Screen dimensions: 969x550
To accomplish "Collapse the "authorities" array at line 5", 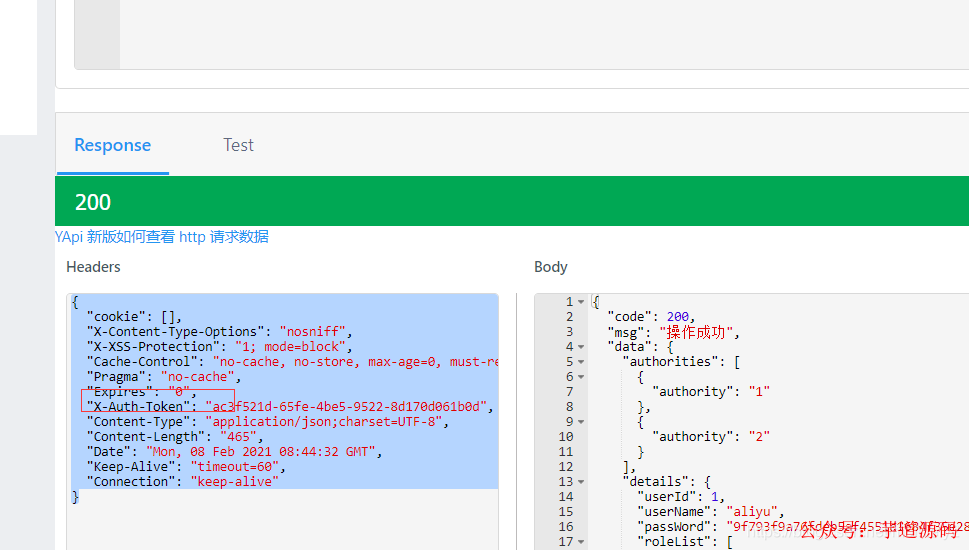I will tap(581, 362).
